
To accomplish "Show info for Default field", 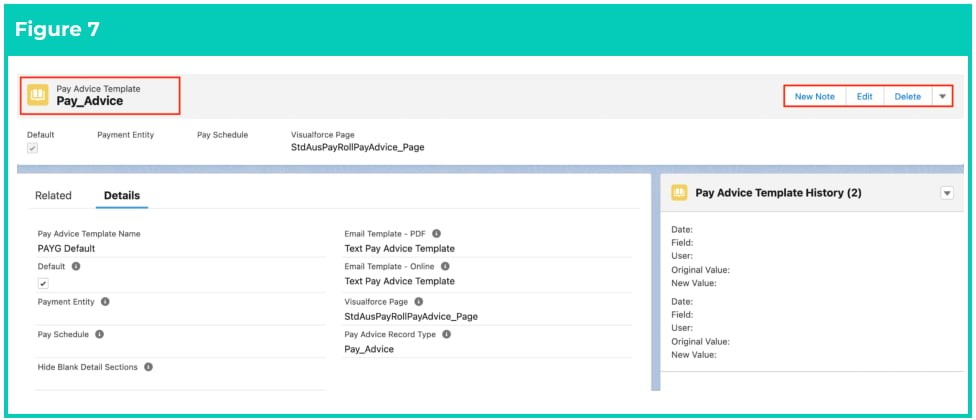I will [76, 266].
